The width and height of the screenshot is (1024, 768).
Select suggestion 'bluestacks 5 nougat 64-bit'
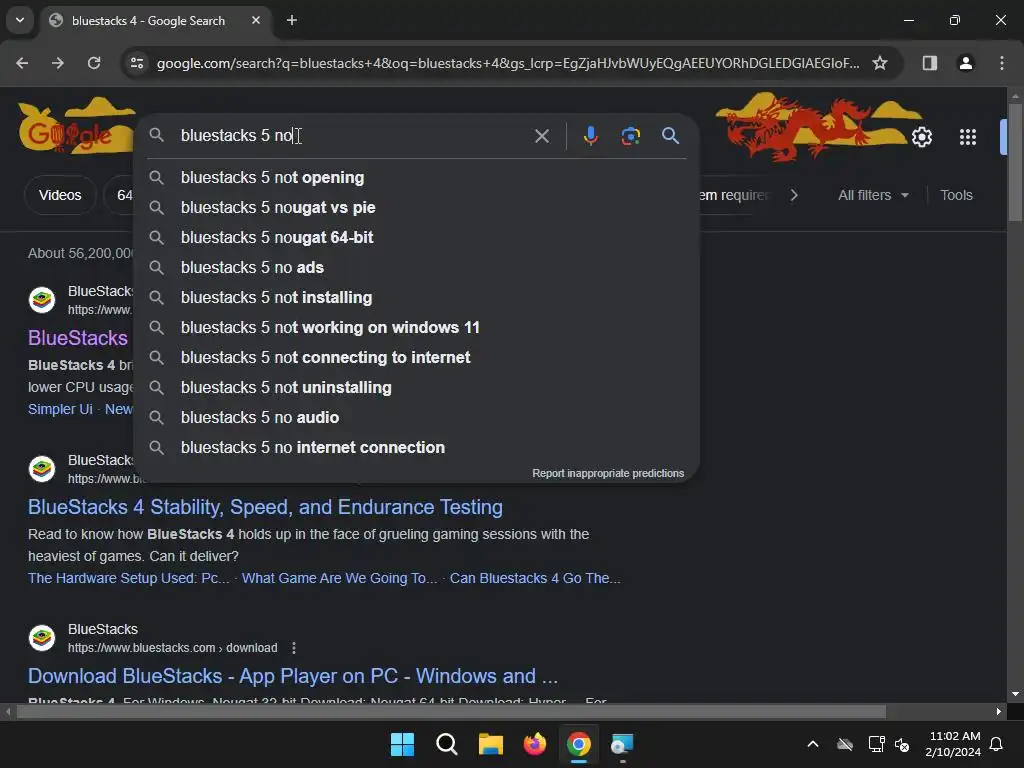coord(417,238)
